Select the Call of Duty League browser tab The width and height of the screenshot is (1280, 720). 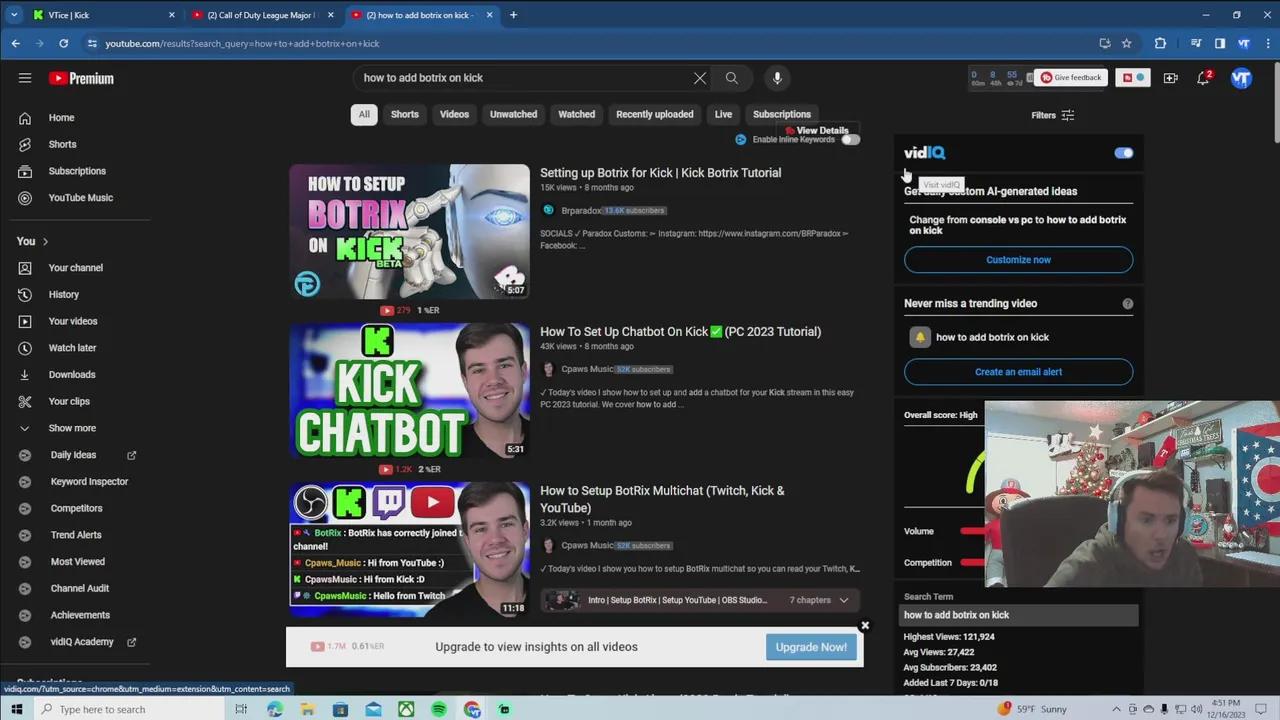260,15
